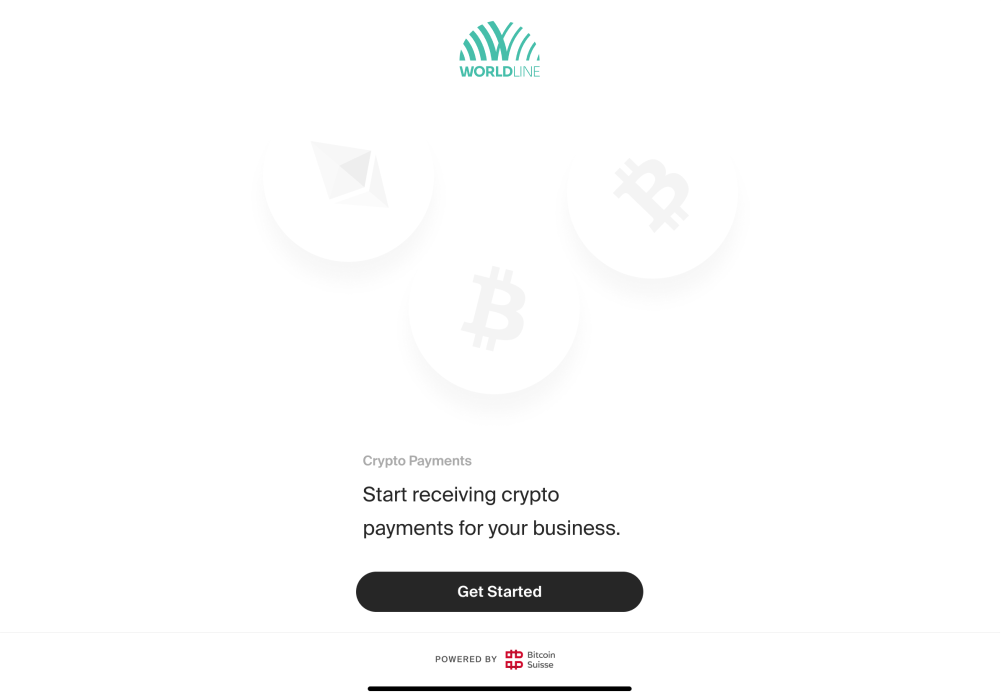The height and width of the screenshot is (697, 1001).
Task: Click the POWERED BY footer label
Action: coord(466,659)
